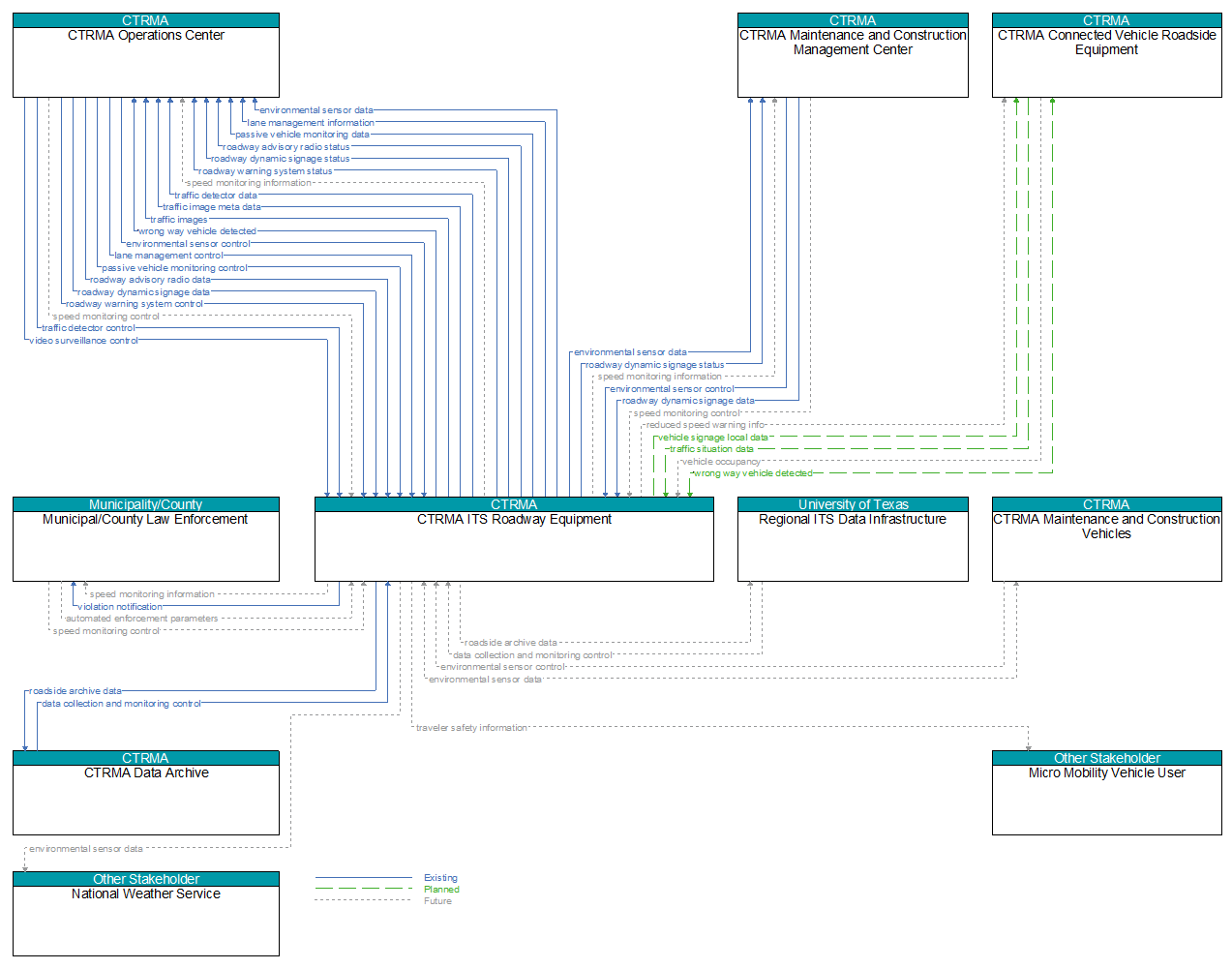
Task: Select the 'vehicle signage local data' label
Action: (713, 438)
